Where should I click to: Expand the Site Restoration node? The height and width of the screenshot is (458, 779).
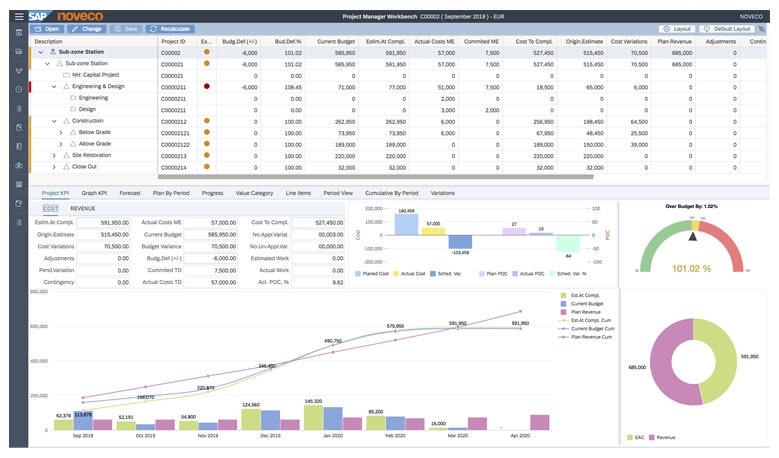click(x=54, y=155)
